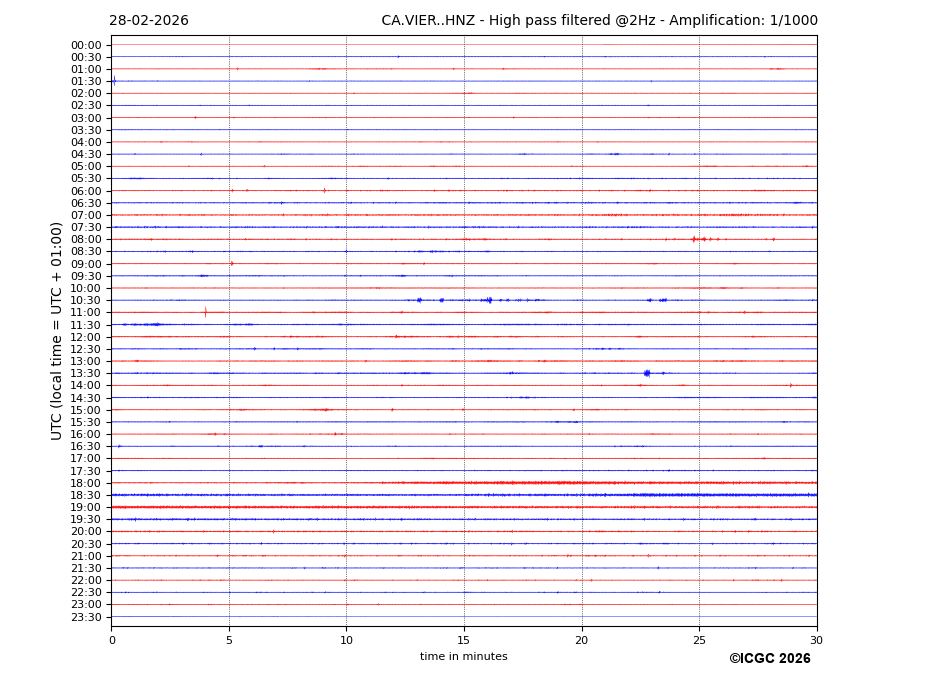Select the 00:00 row time label
Image resolution: width=927 pixels, height=696 pixels.
click(85, 45)
